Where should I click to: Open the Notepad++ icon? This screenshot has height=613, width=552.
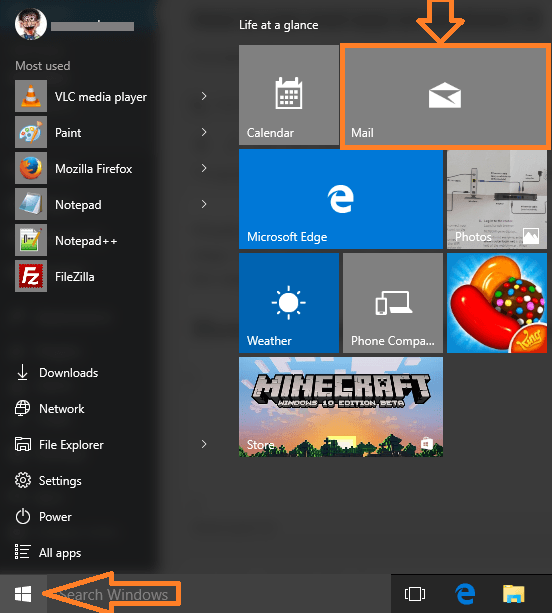coord(31,240)
